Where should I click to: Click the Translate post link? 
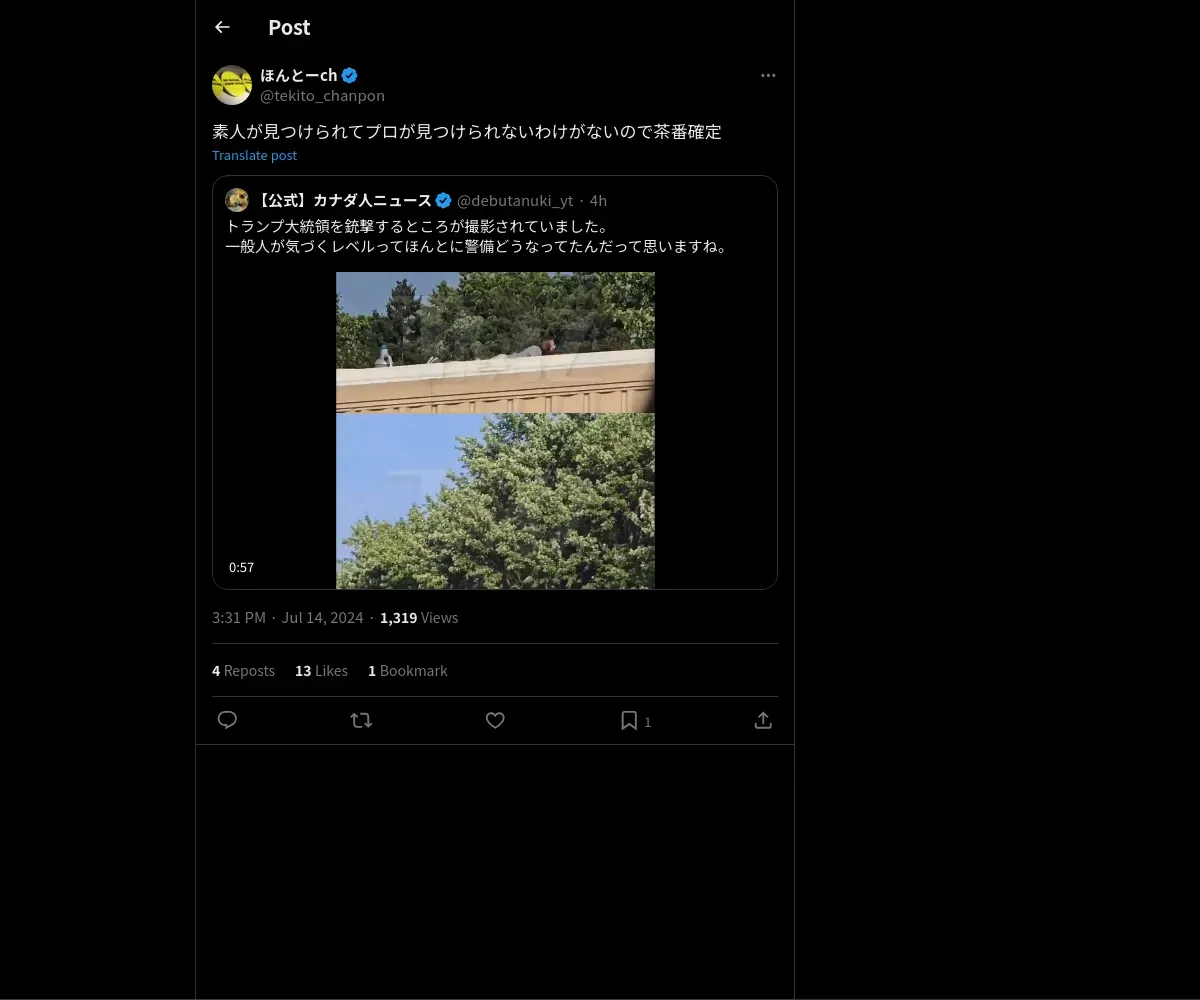point(254,155)
